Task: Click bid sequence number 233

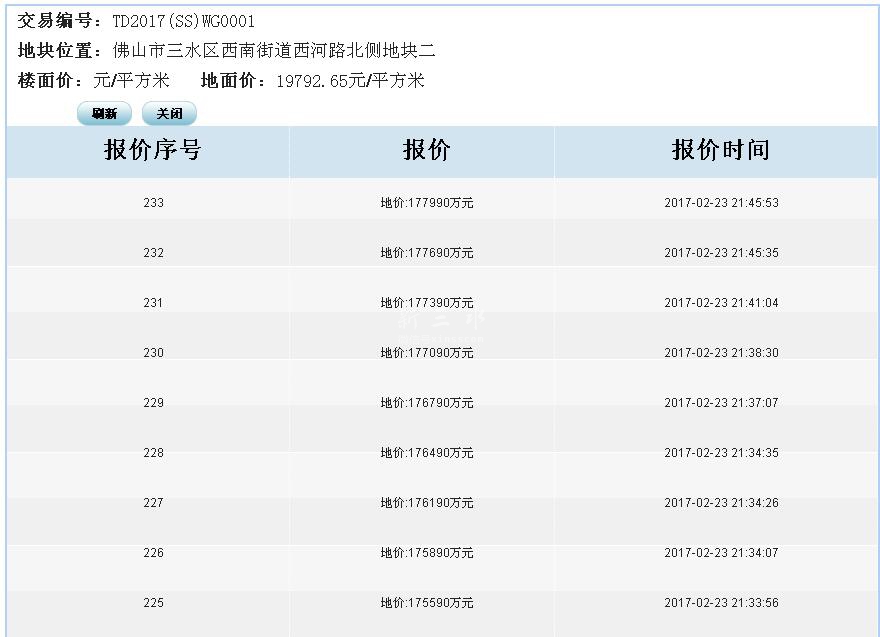Action: coord(153,203)
